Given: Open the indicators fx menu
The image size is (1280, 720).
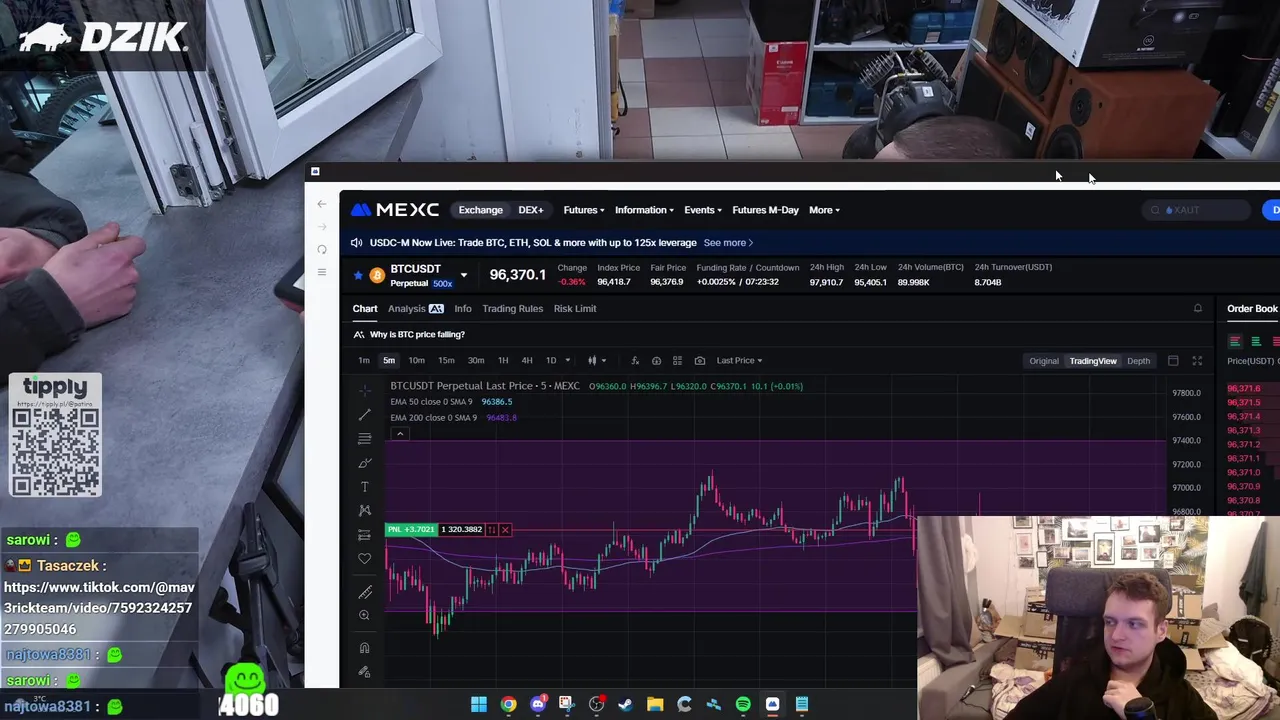Looking at the screenshot, I should click(634, 360).
